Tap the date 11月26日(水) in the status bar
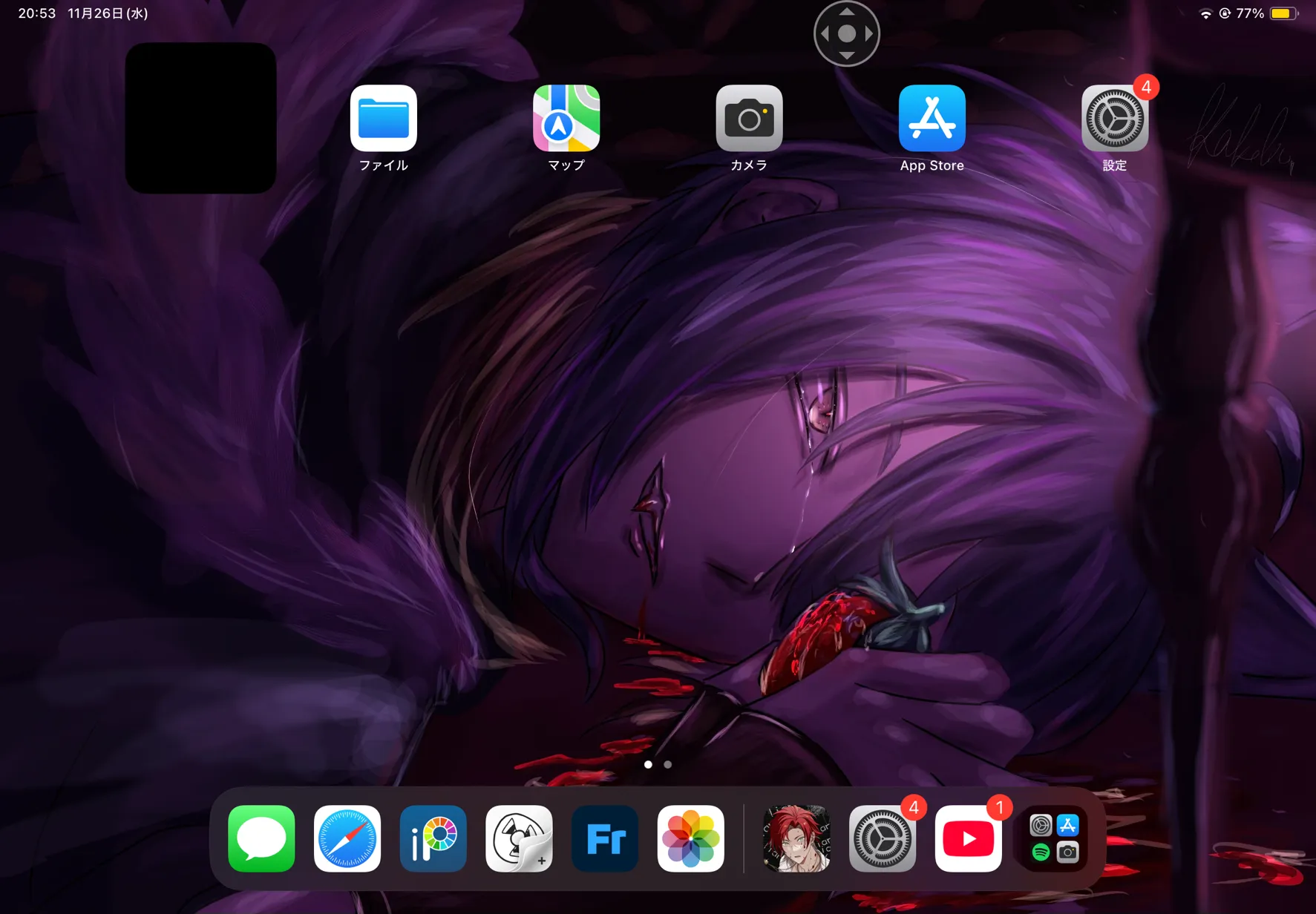 tap(108, 13)
